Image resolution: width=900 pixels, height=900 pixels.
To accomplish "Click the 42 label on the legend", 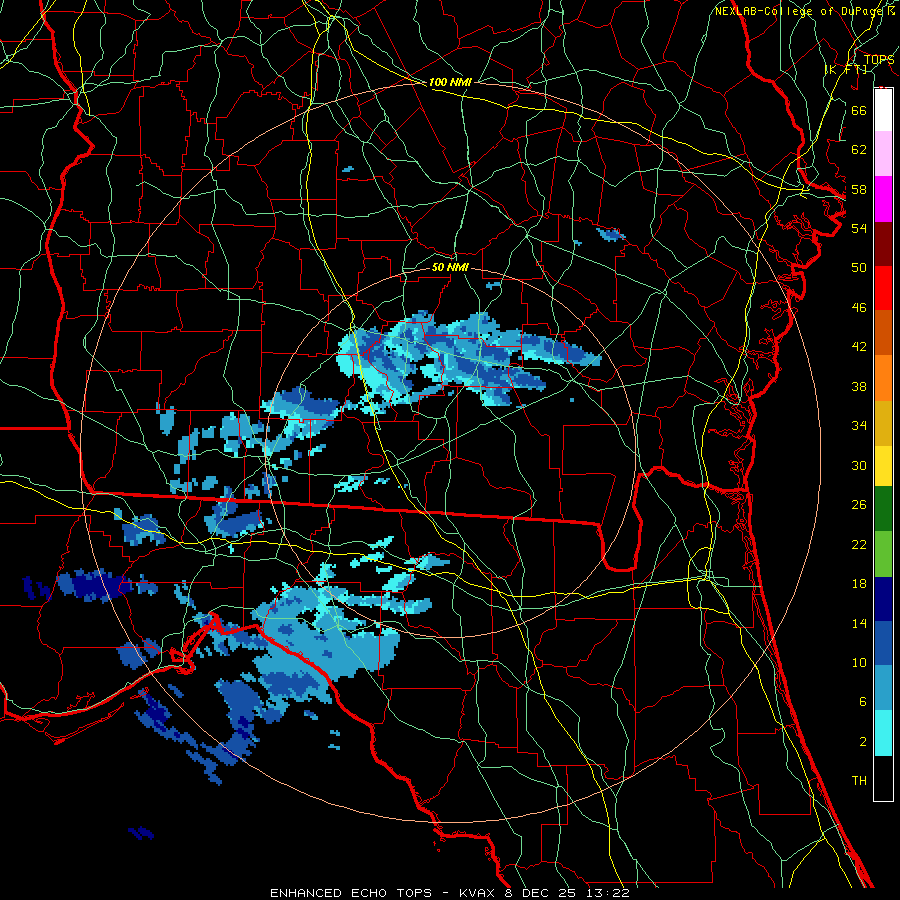I will coord(859,346).
